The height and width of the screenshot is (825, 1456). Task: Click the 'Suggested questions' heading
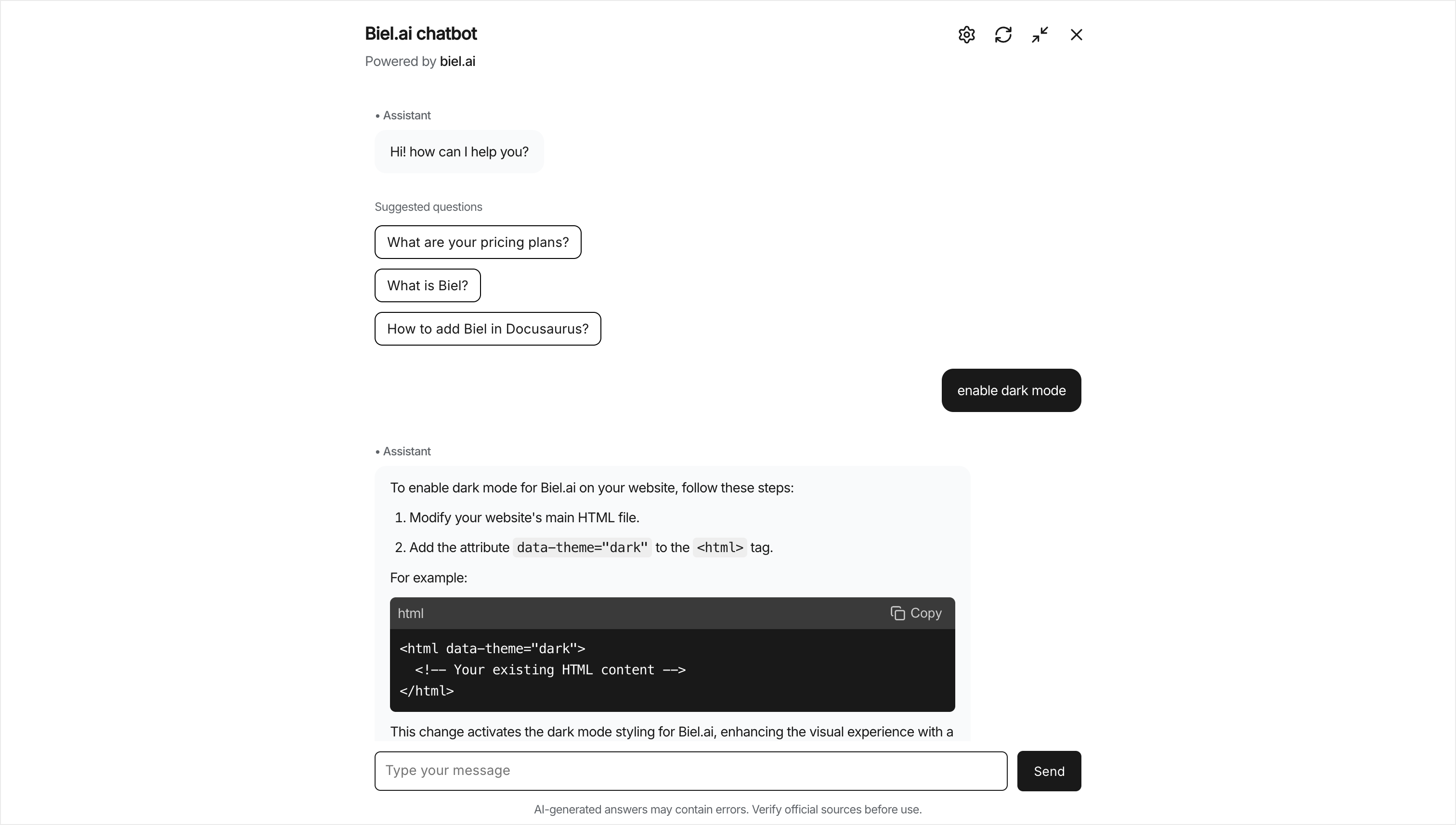tap(428, 206)
